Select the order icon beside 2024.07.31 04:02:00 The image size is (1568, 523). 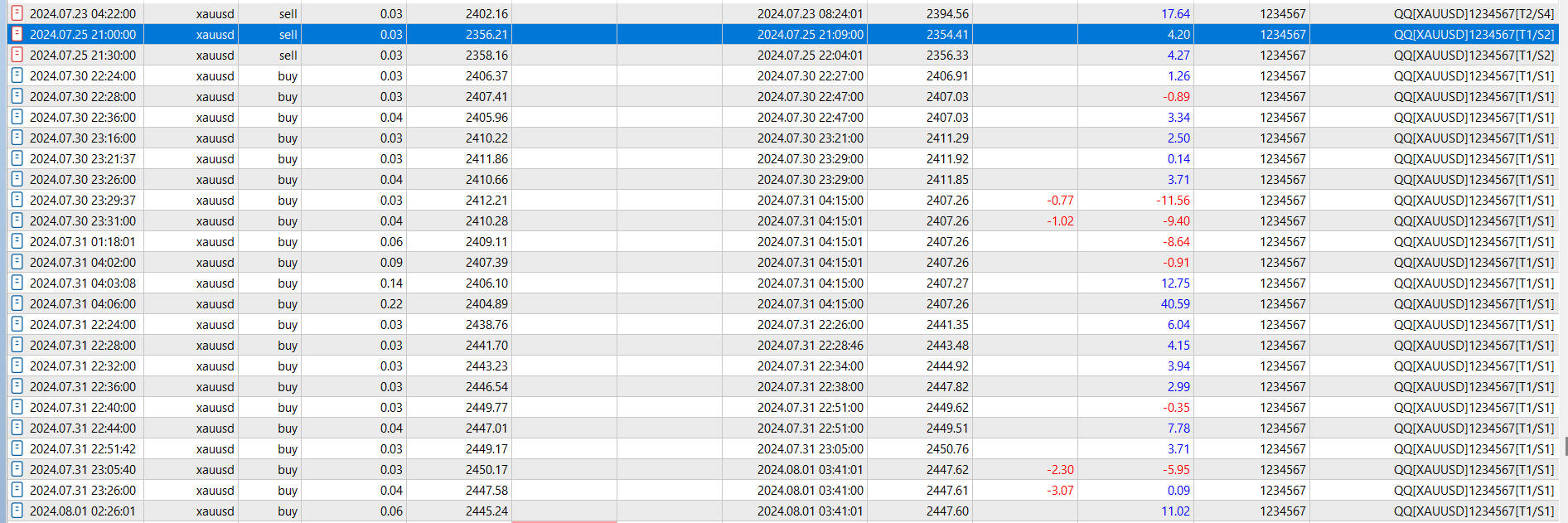pyautogui.click(x=17, y=262)
